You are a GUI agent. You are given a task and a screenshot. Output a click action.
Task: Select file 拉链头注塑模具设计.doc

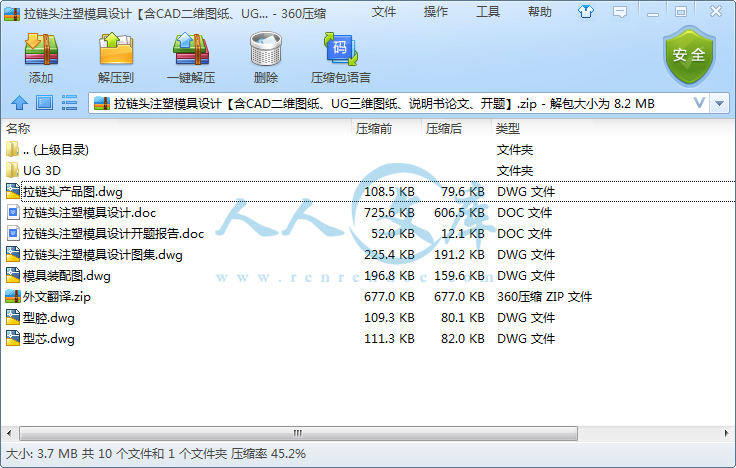[x=89, y=213]
